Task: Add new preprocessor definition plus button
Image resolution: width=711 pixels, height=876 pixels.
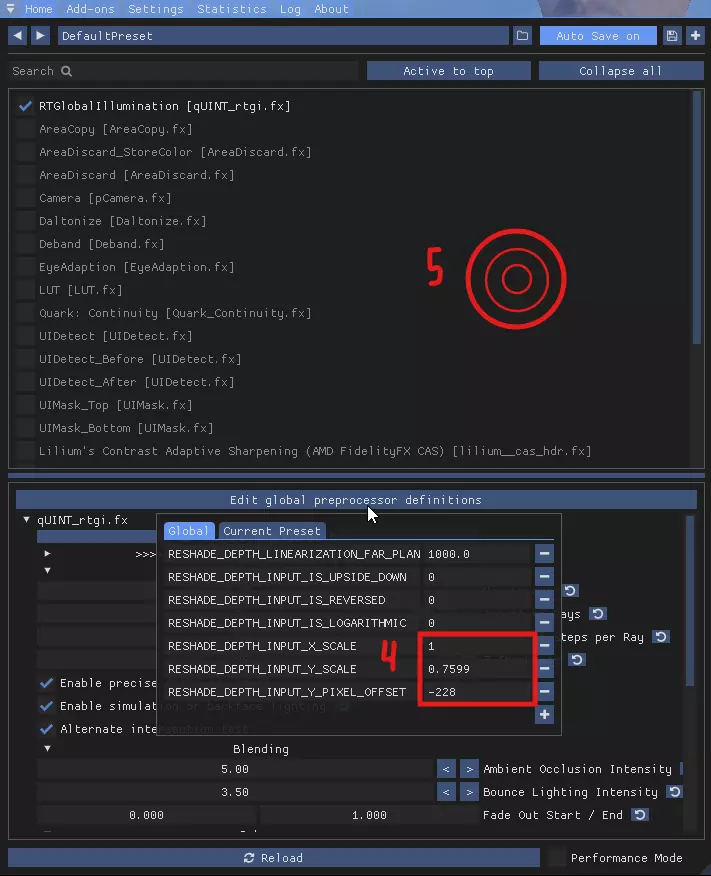Action: tap(544, 715)
